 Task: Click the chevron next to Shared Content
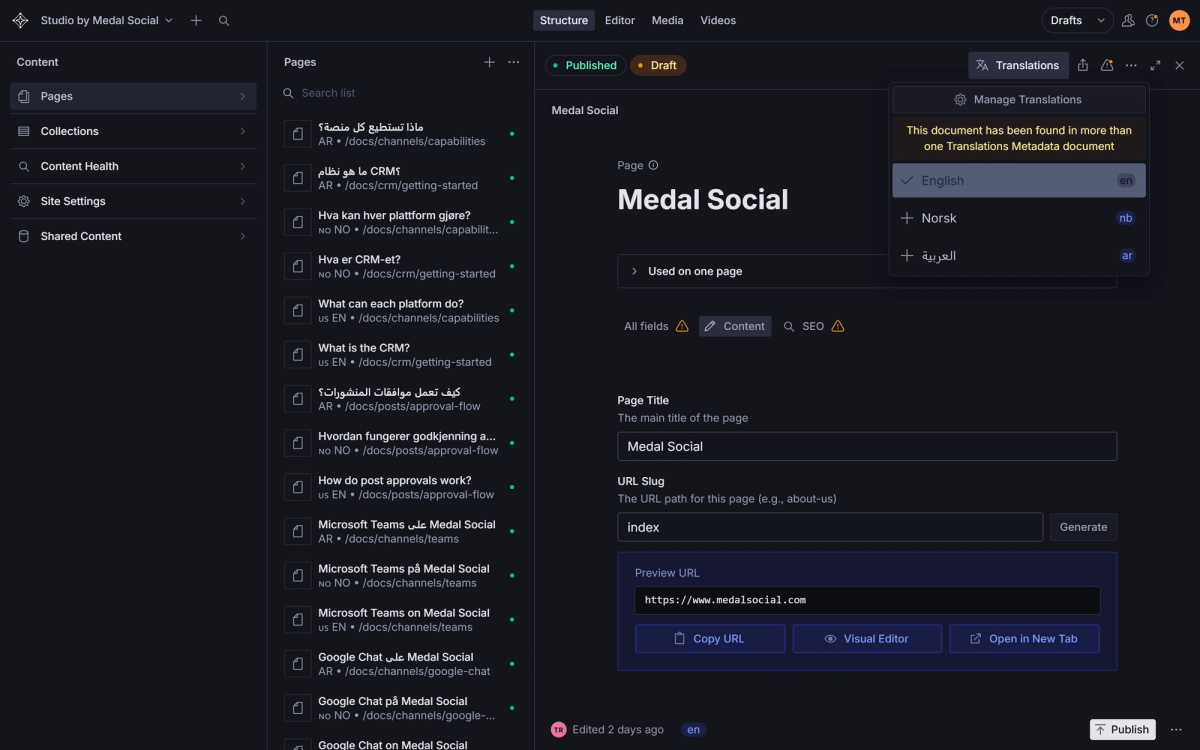point(243,236)
